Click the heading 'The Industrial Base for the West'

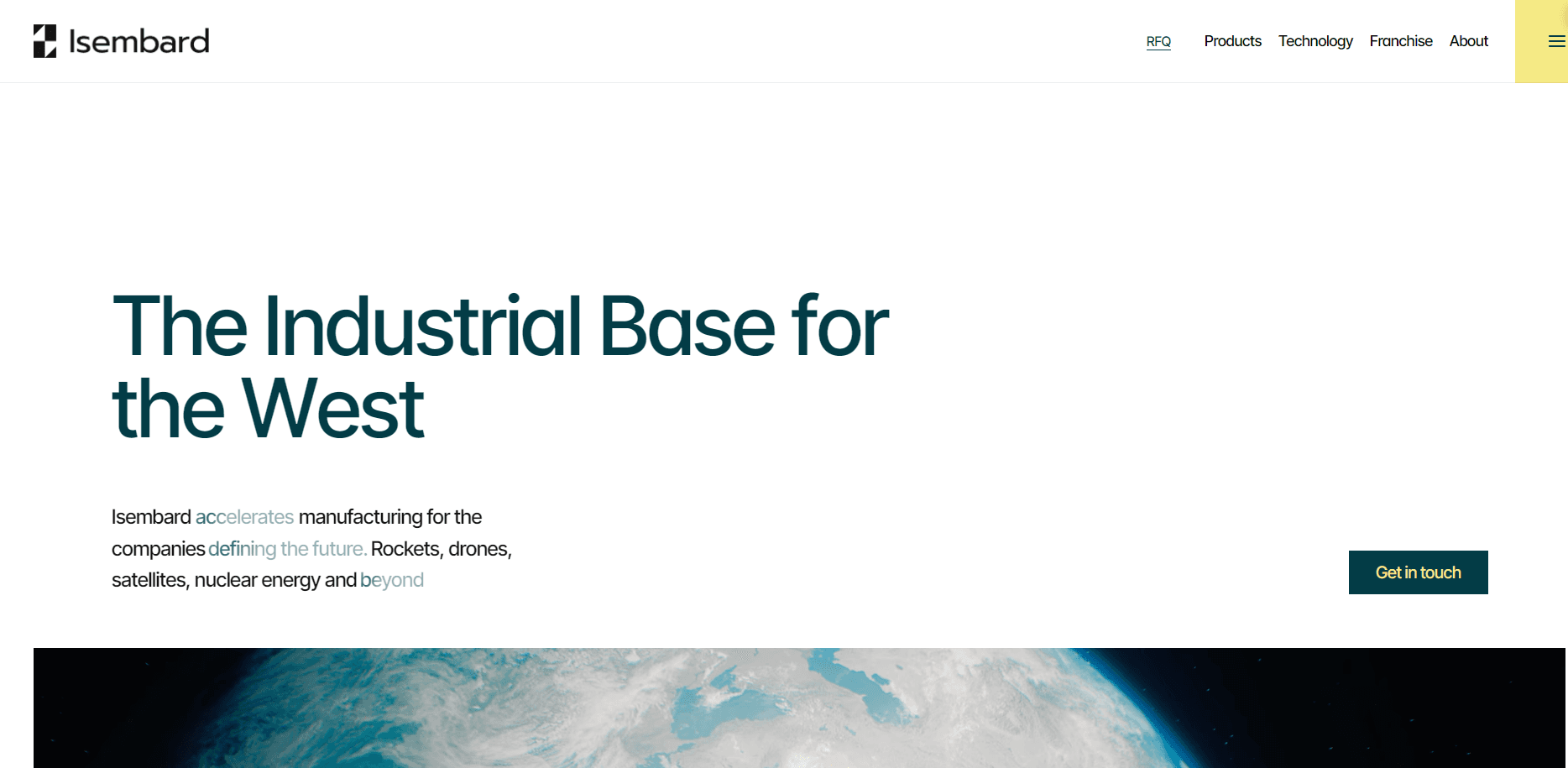500,367
